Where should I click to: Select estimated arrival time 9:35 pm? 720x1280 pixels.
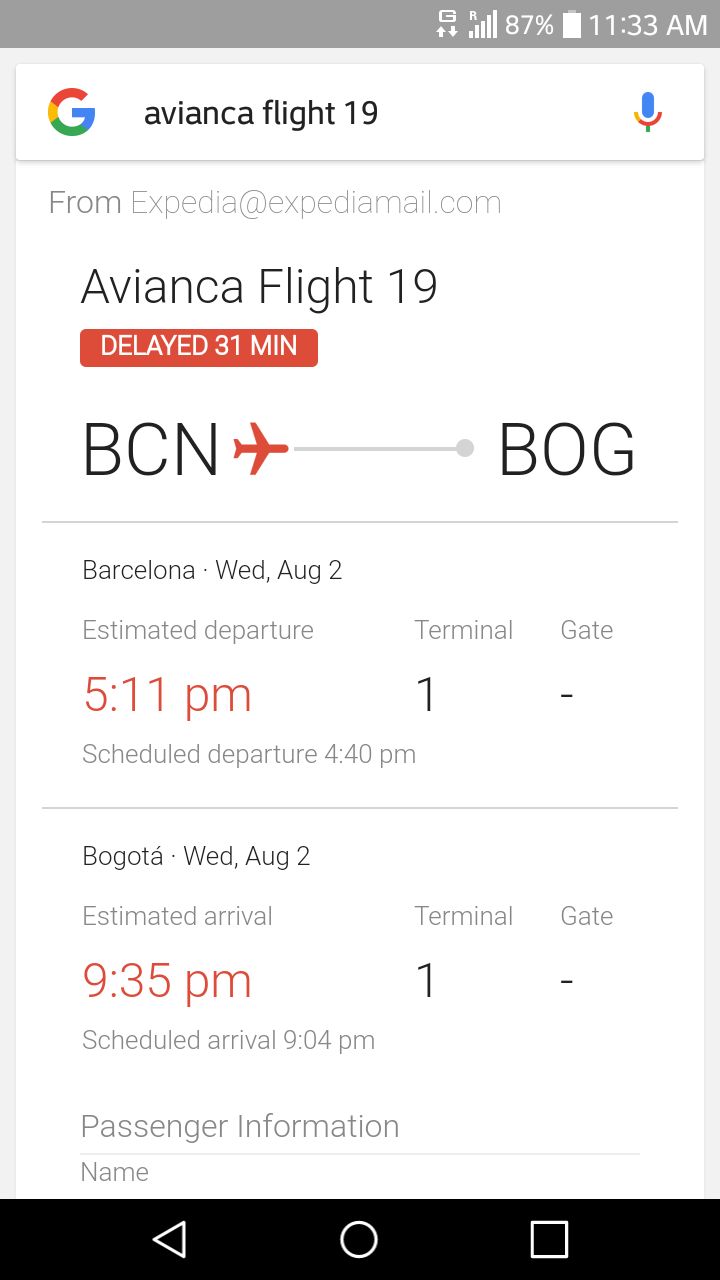tap(167, 981)
